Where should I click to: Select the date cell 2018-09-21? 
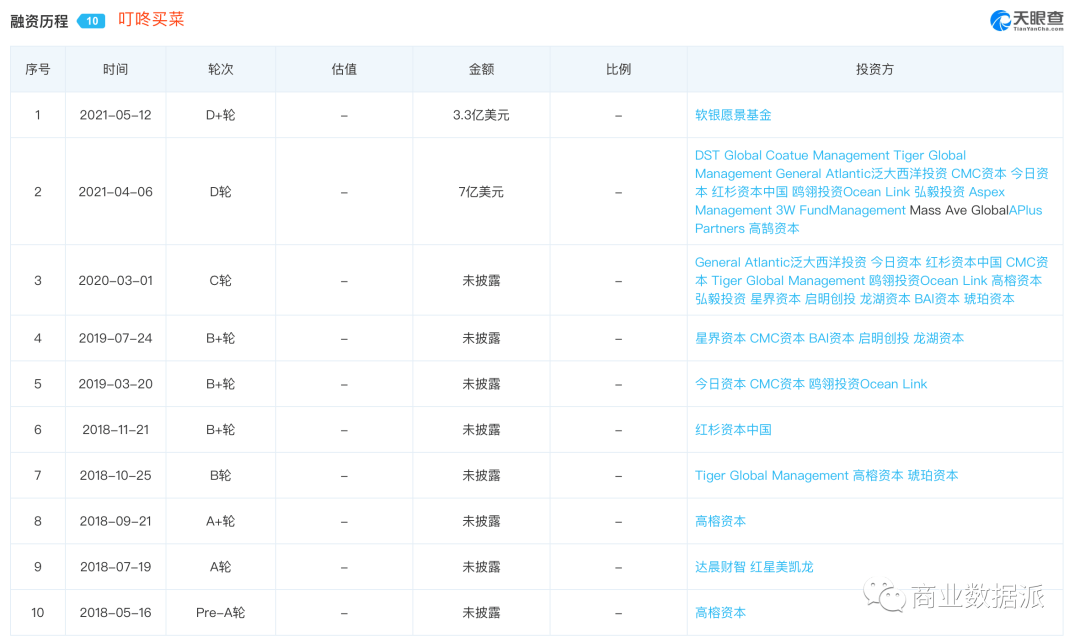(116, 521)
